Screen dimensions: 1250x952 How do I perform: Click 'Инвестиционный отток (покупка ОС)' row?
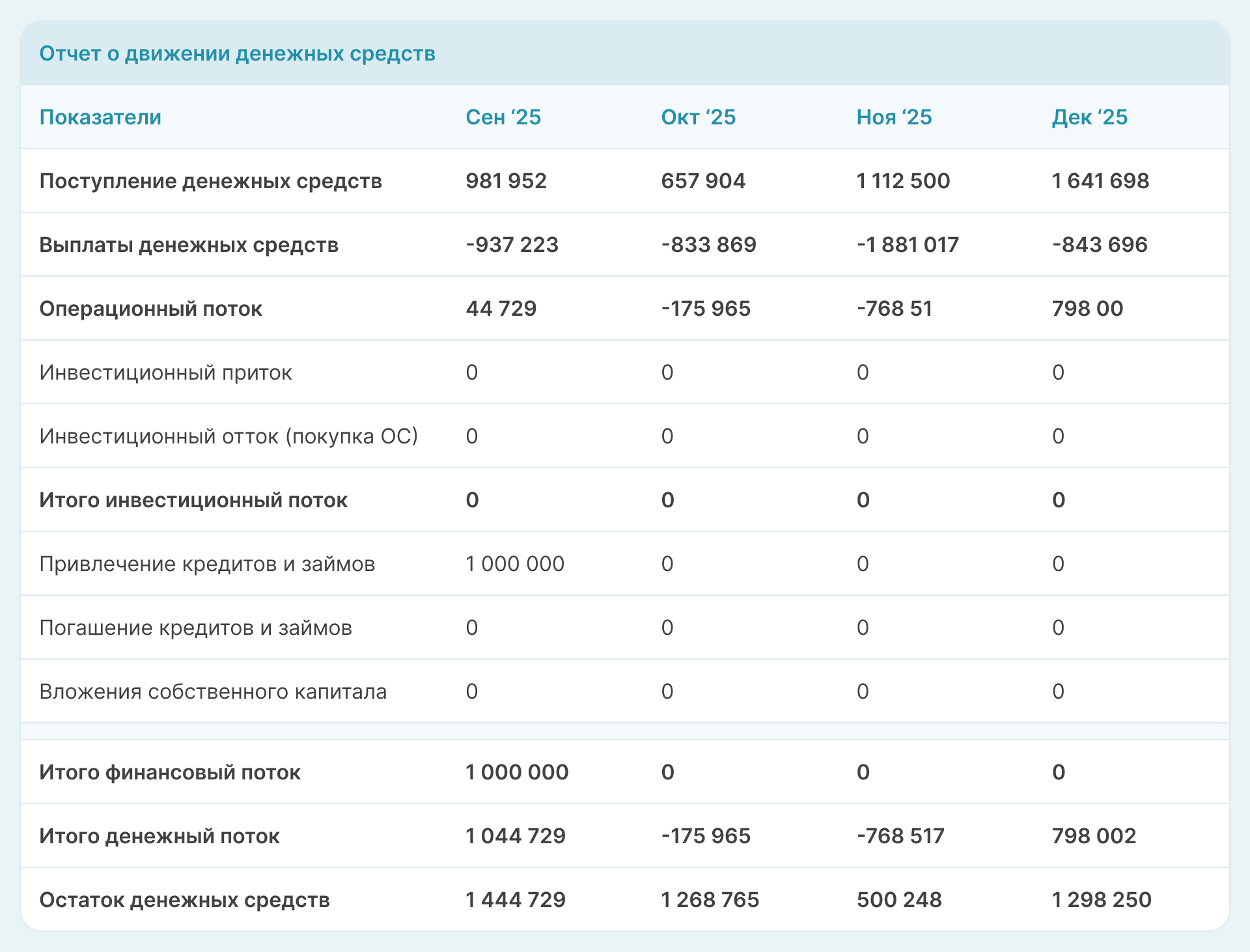point(229,436)
